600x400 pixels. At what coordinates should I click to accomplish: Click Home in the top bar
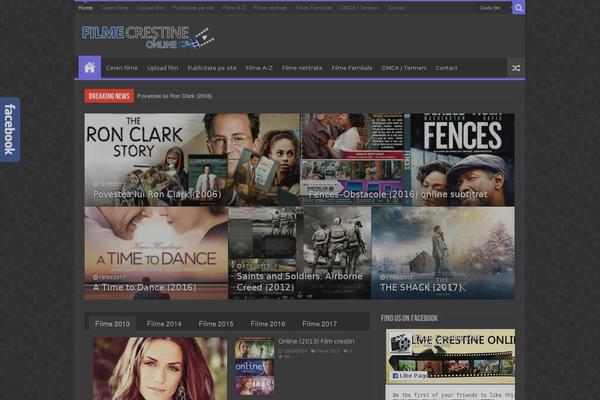pyautogui.click(x=85, y=8)
